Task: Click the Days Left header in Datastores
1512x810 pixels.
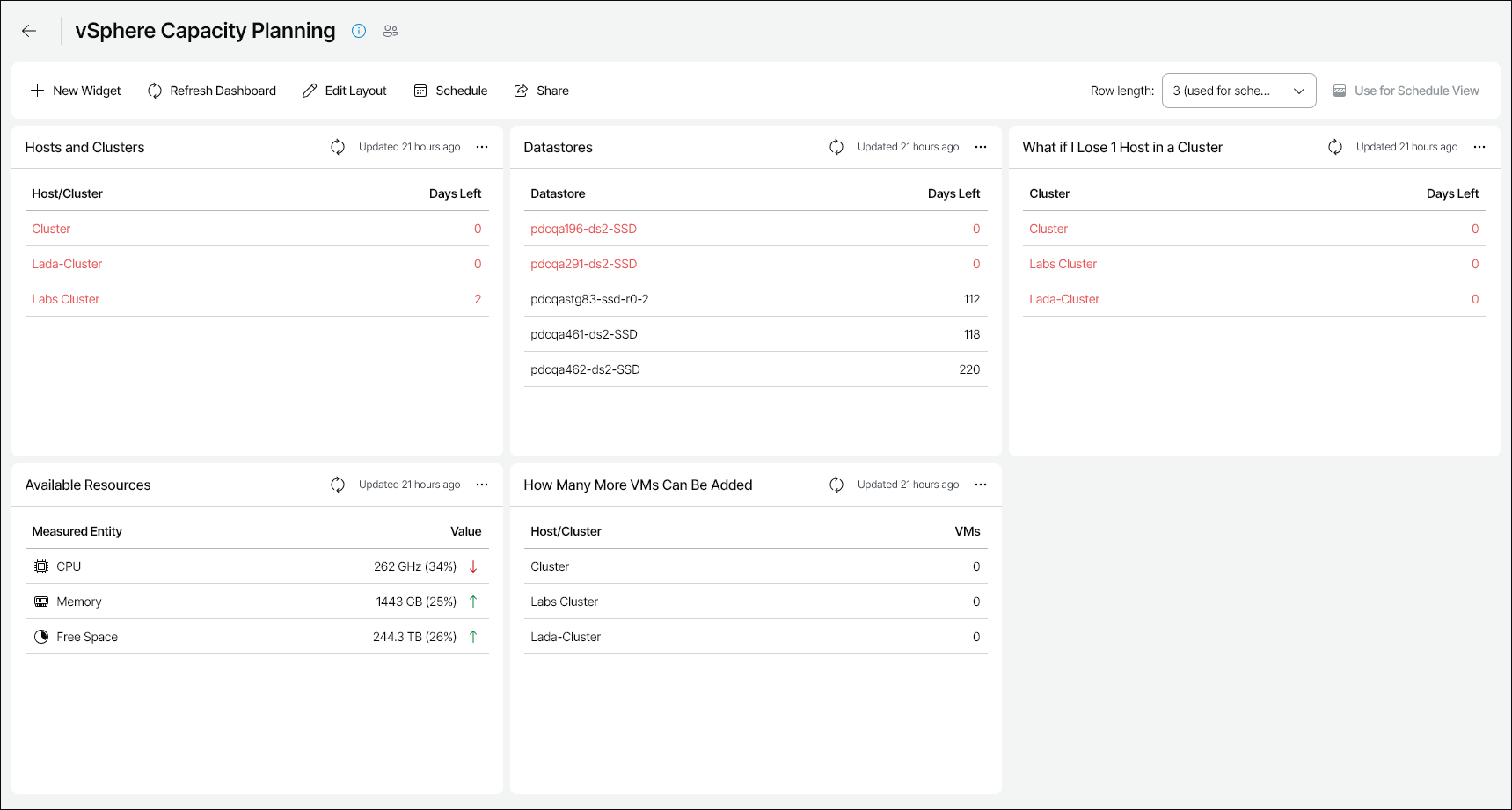Action: [953, 193]
